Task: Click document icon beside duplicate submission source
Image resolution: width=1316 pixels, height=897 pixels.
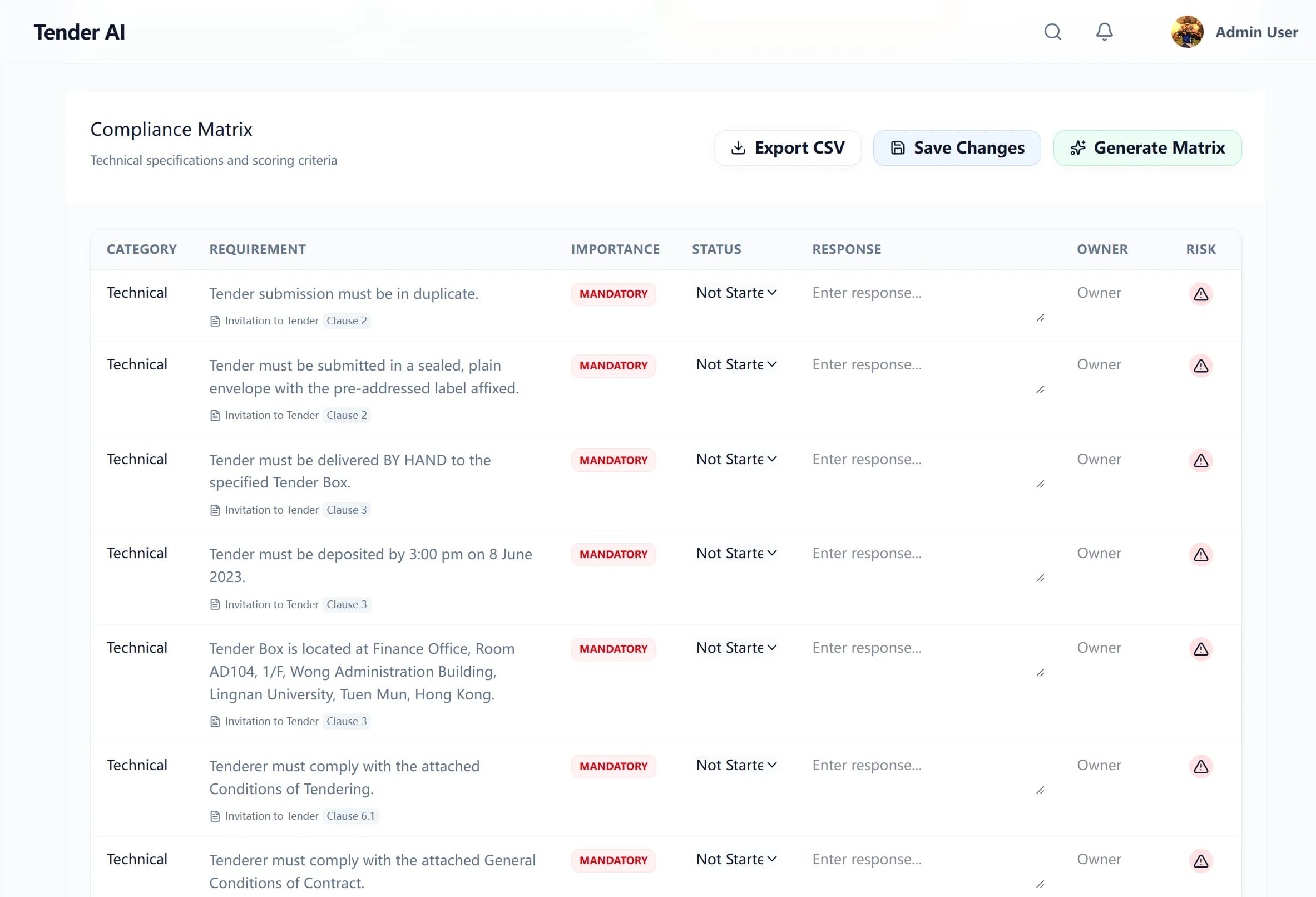Action: (215, 321)
